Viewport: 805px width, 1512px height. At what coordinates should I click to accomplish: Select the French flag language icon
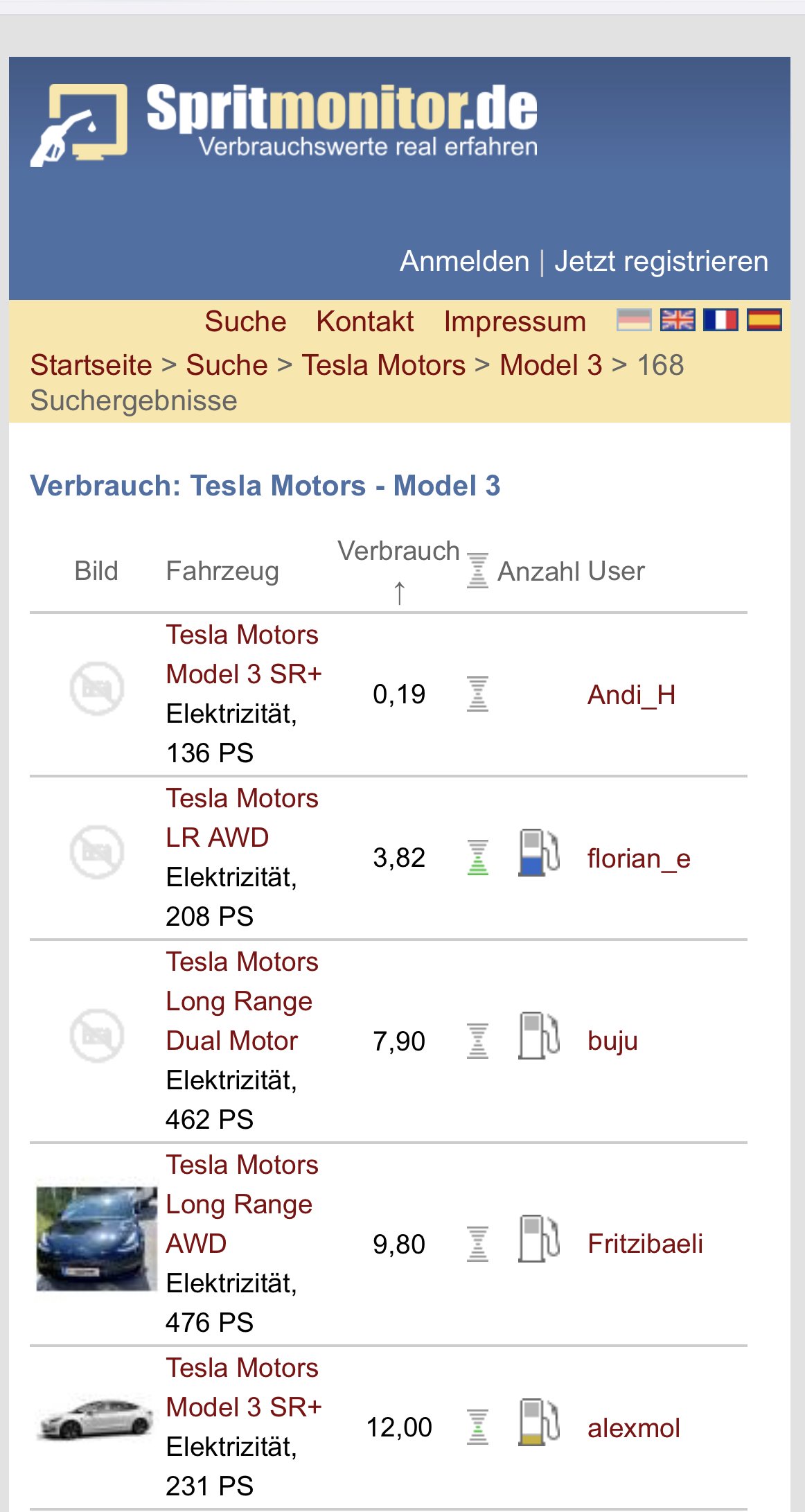point(720,320)
